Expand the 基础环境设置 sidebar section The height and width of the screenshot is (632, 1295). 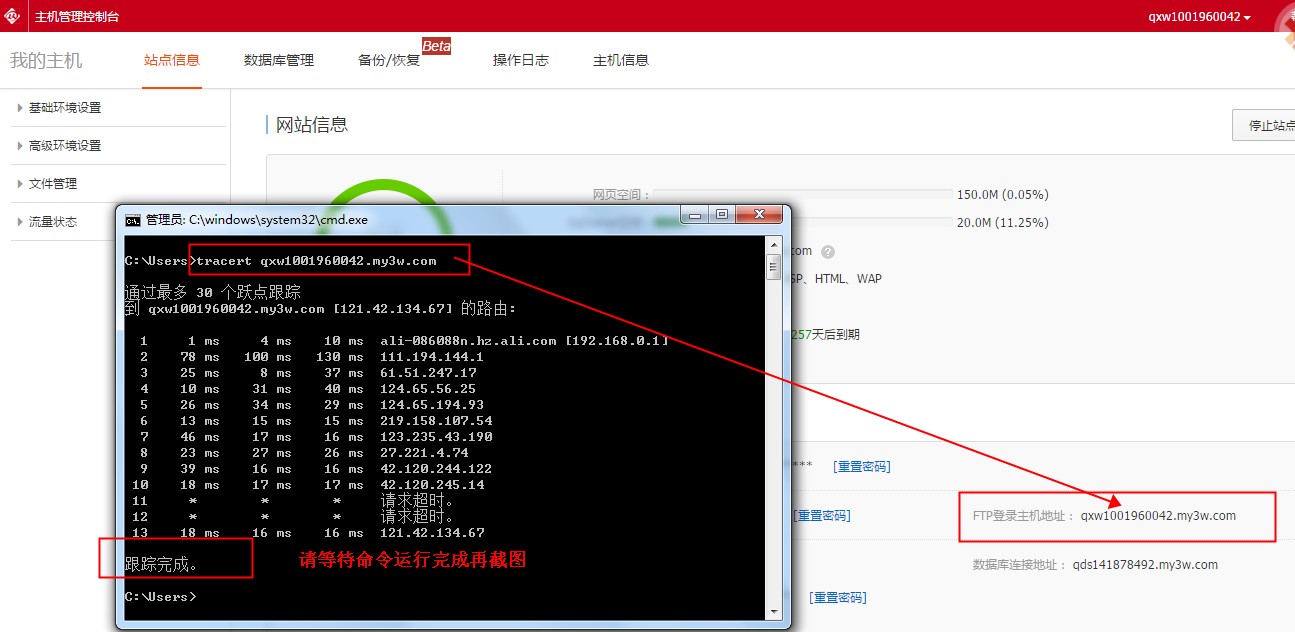point(65,108)
